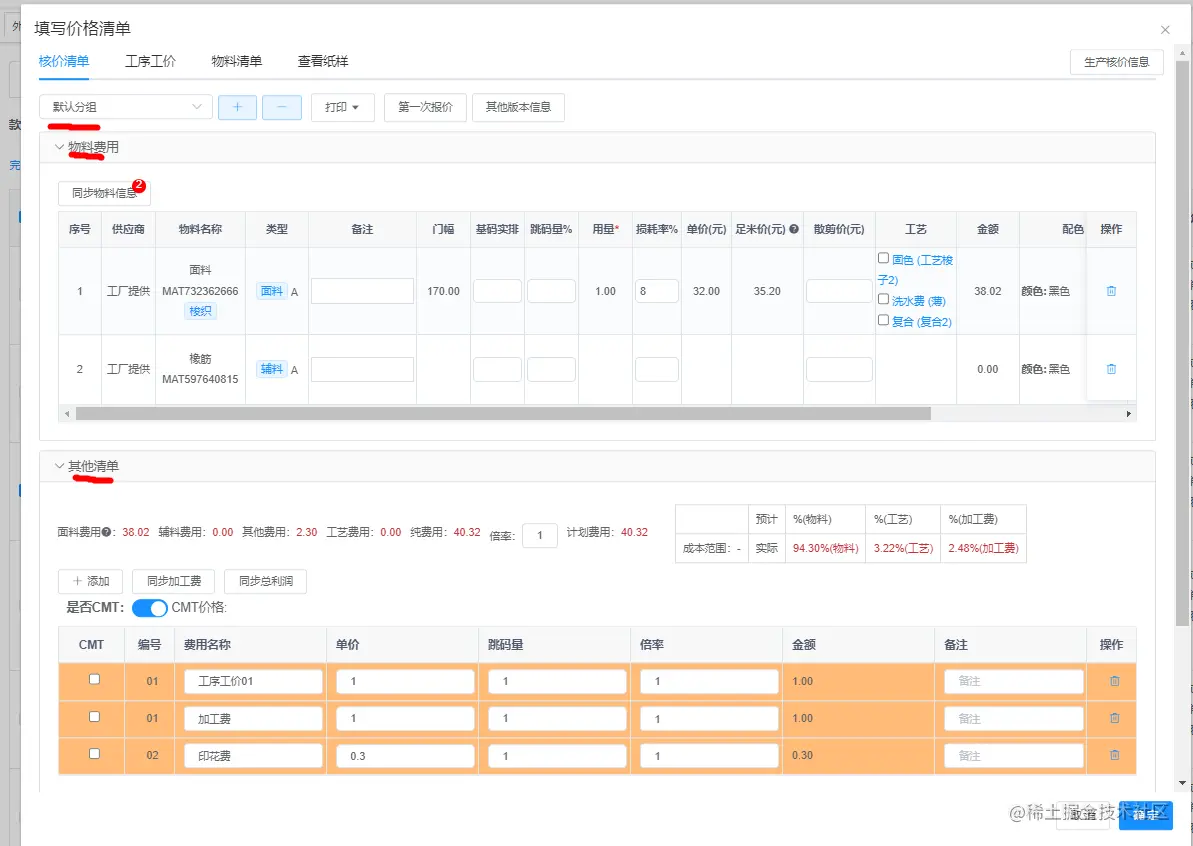Click the 确定 confirm button
The height and width of the screenshot is (846, 1193).
click(1145, 815)
